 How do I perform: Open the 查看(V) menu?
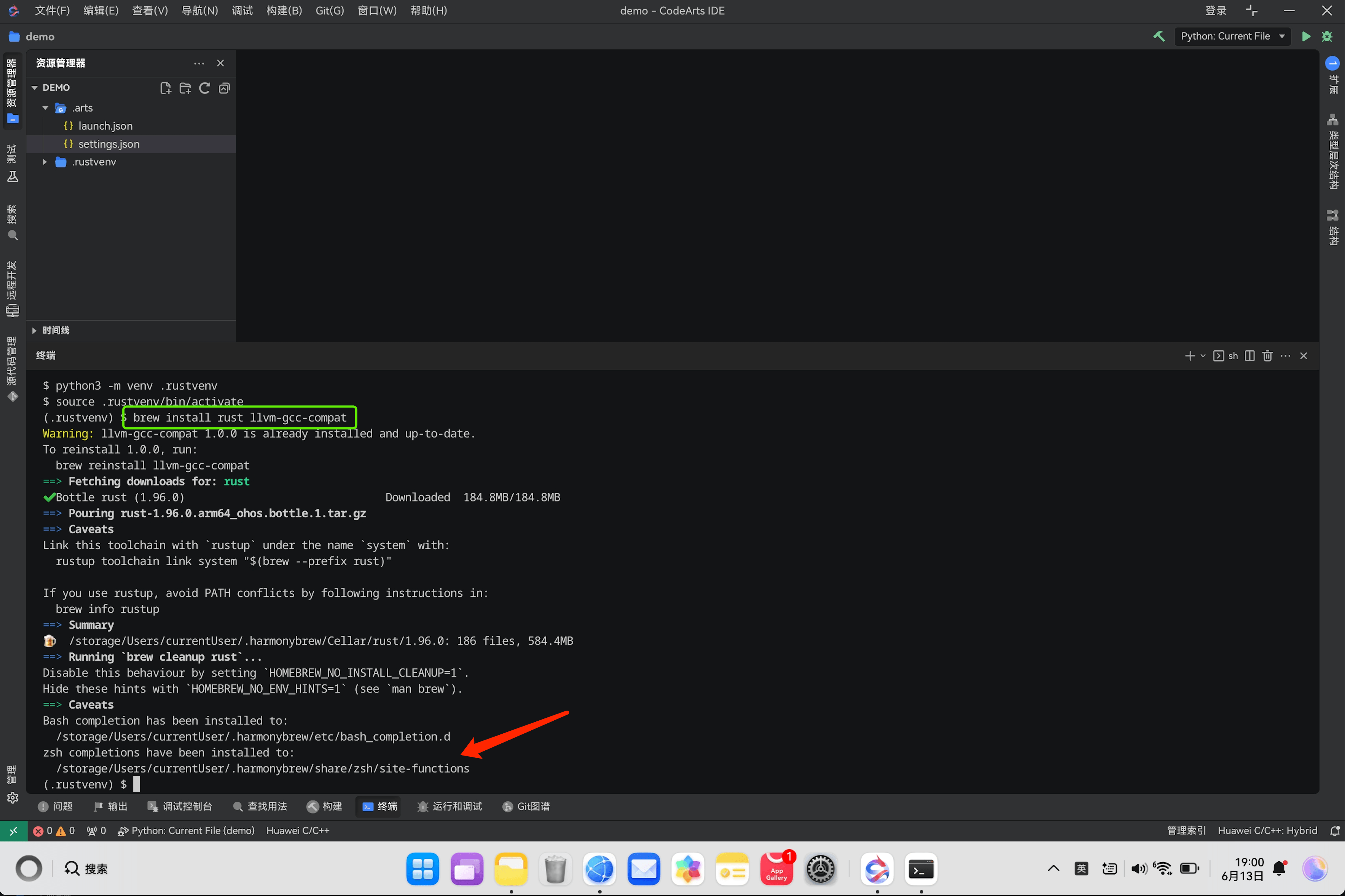150,10
